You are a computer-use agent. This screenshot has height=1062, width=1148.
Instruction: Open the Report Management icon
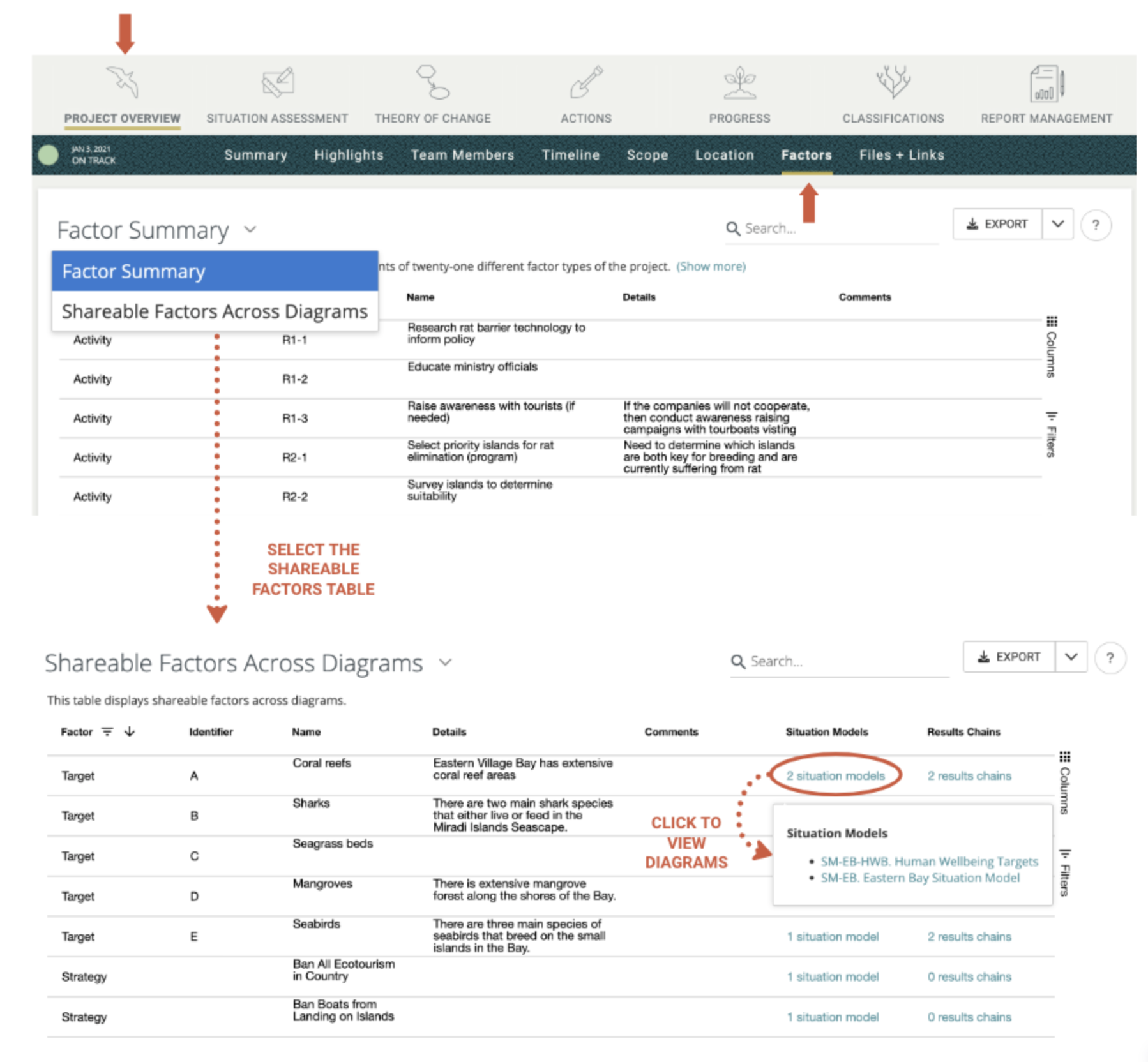pos(1046,84)
